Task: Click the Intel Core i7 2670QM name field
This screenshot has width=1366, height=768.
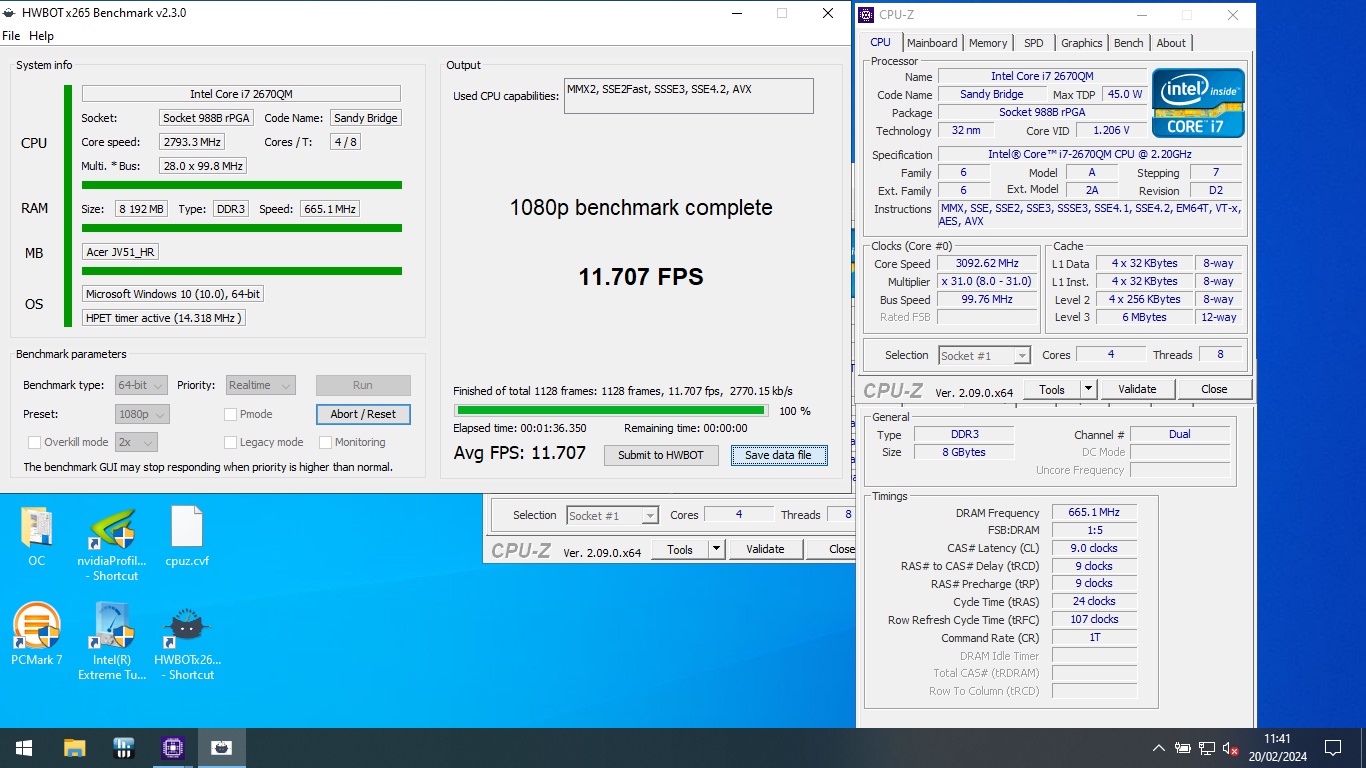Action: coord(241,94)
